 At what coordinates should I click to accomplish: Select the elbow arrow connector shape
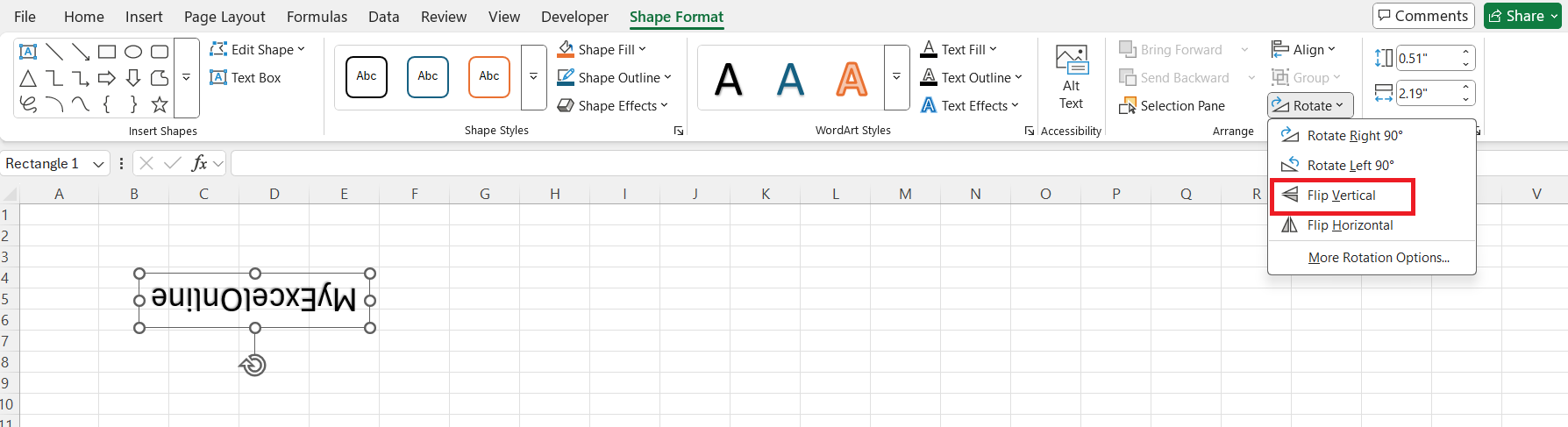pos(81,78)
